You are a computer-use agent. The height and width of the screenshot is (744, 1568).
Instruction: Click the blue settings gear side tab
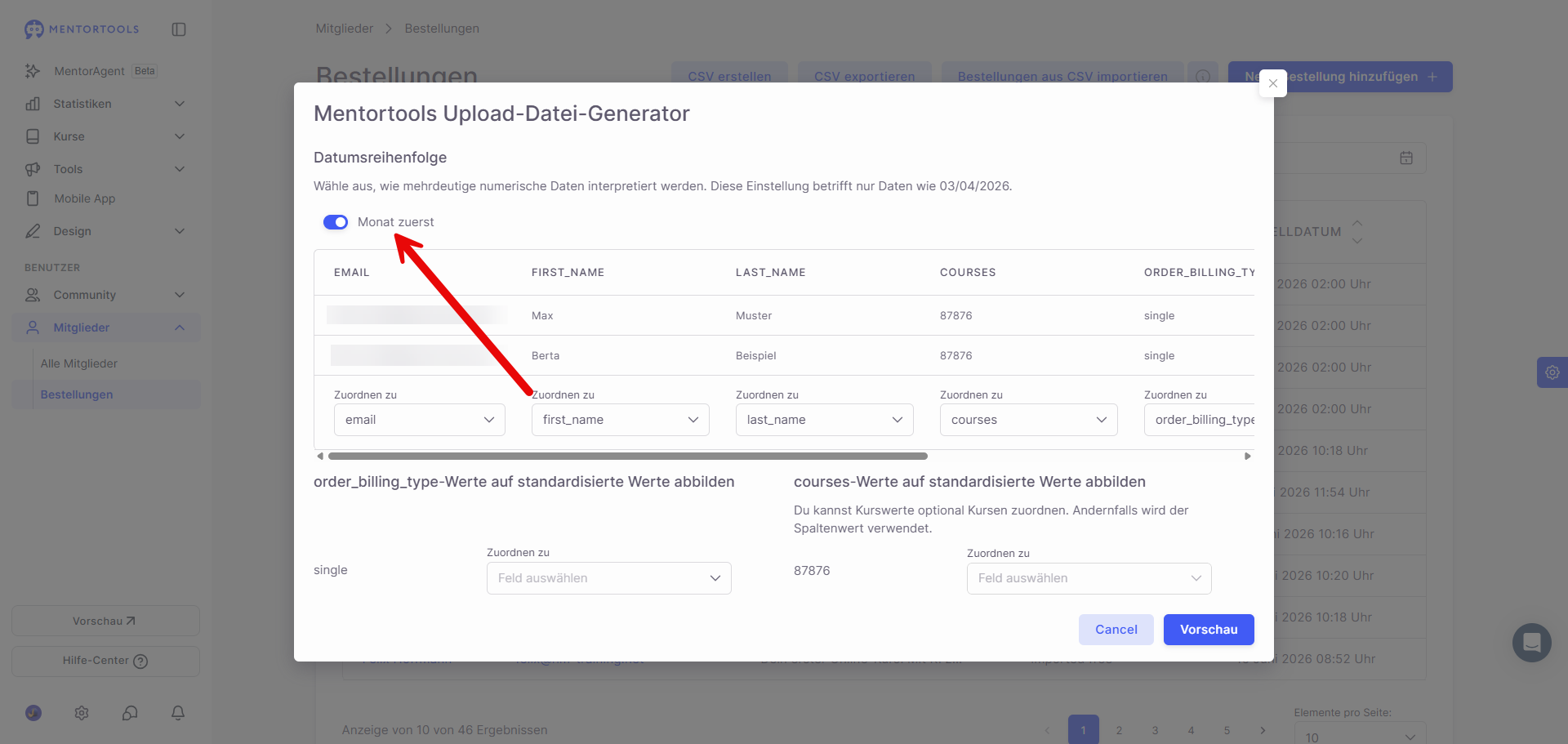1552,372
